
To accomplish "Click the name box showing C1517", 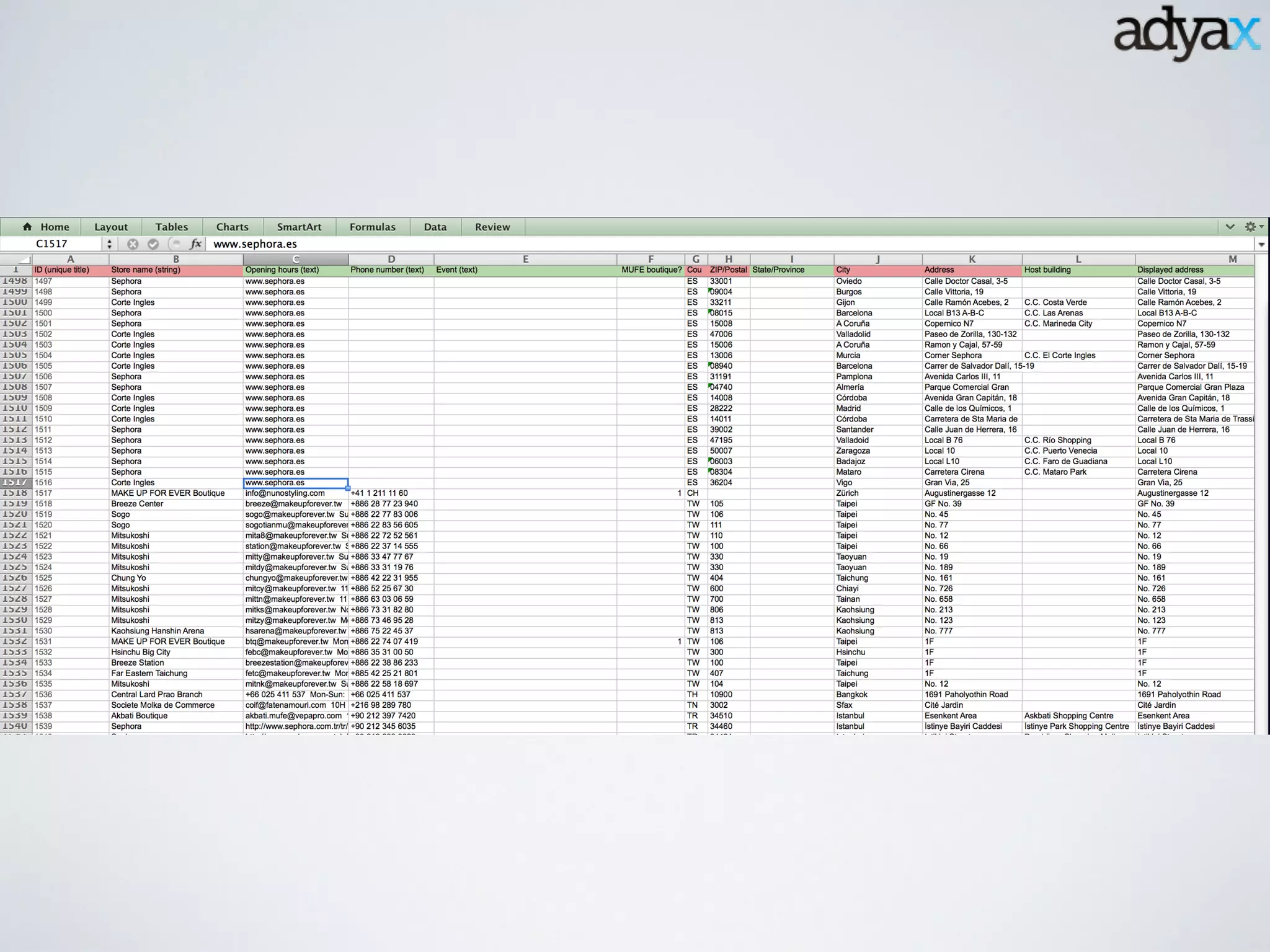I will (51, 244).
